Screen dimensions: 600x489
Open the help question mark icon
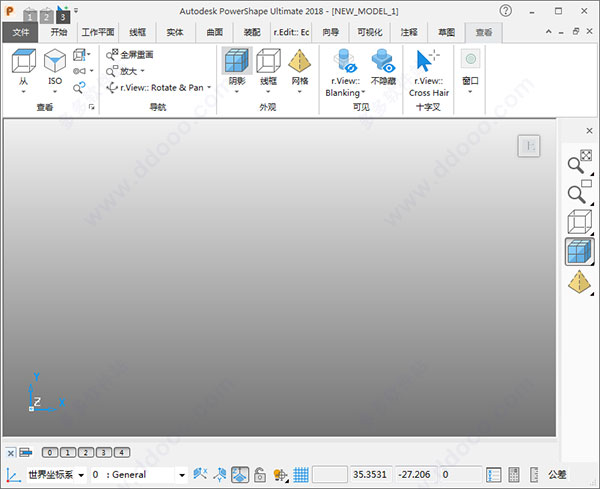[x=505, y=11]
